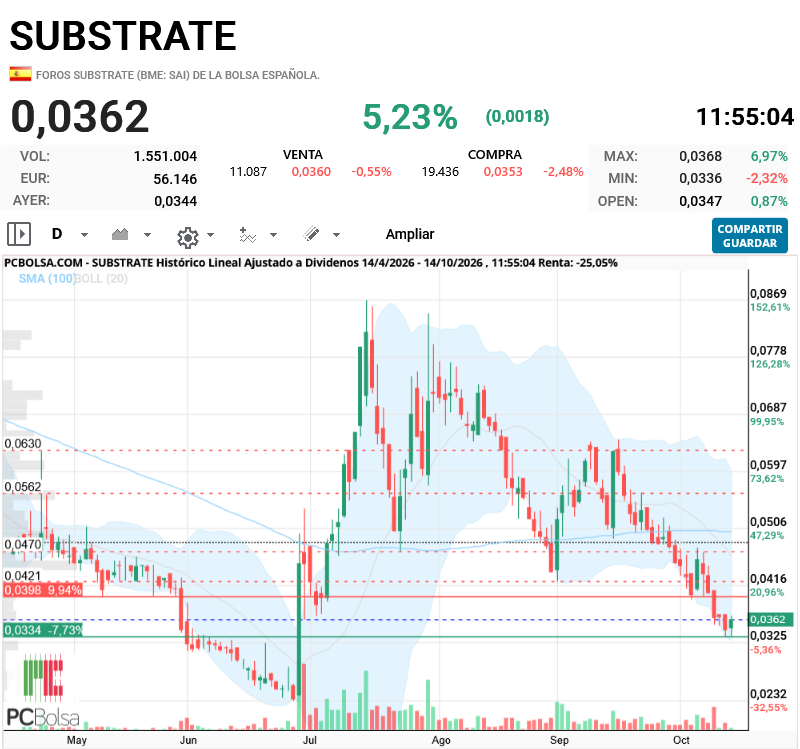Click the 5,23% change percentage
This screenshot has height=749, width=800.
coord(410,117)
